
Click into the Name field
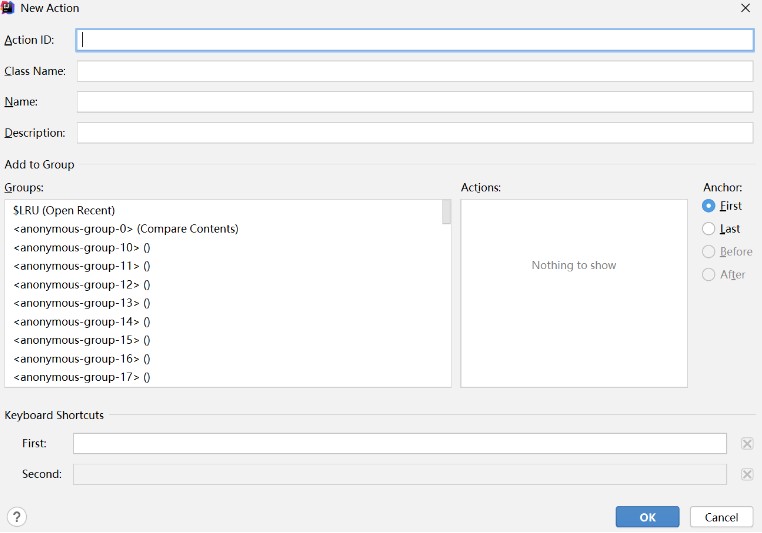tap(415, 102)
